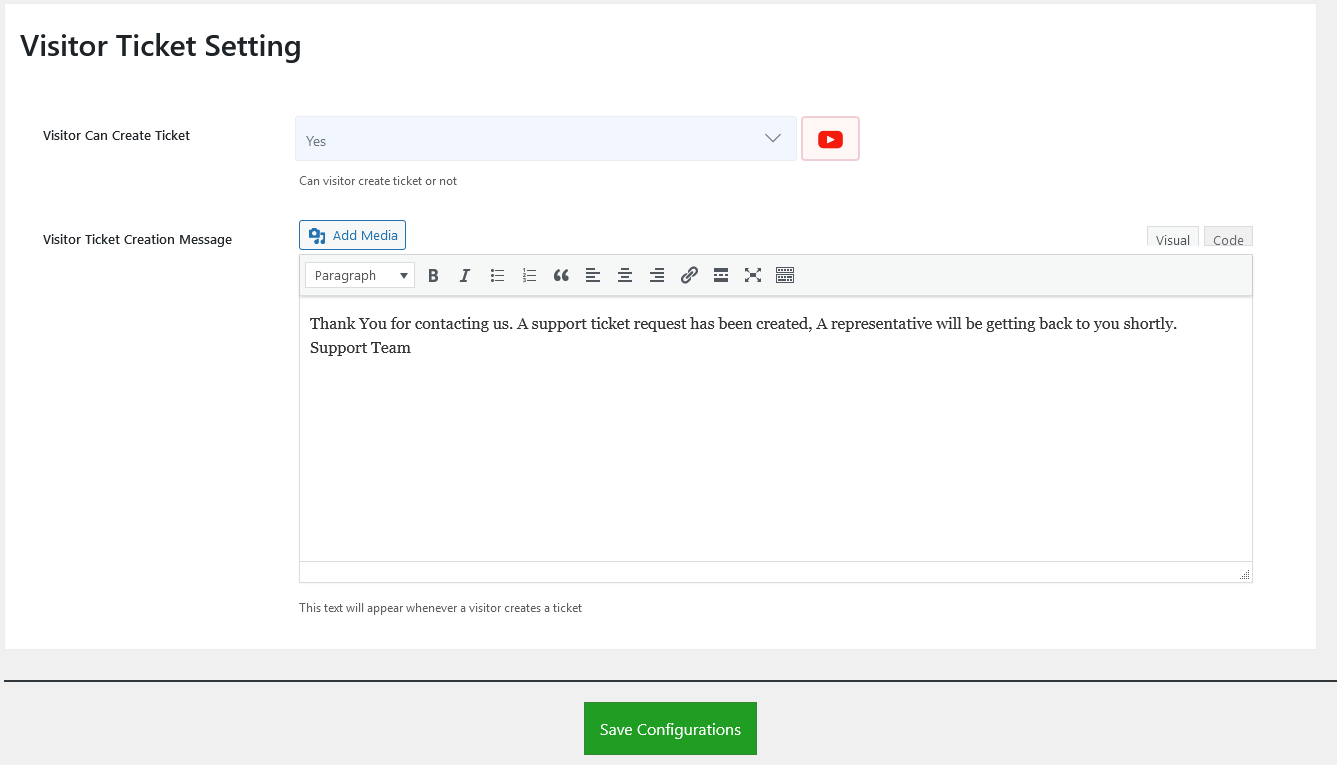Viewport: 1337px width, 765px height.
Task: Insert Read More tag
Action: point(721,276)
